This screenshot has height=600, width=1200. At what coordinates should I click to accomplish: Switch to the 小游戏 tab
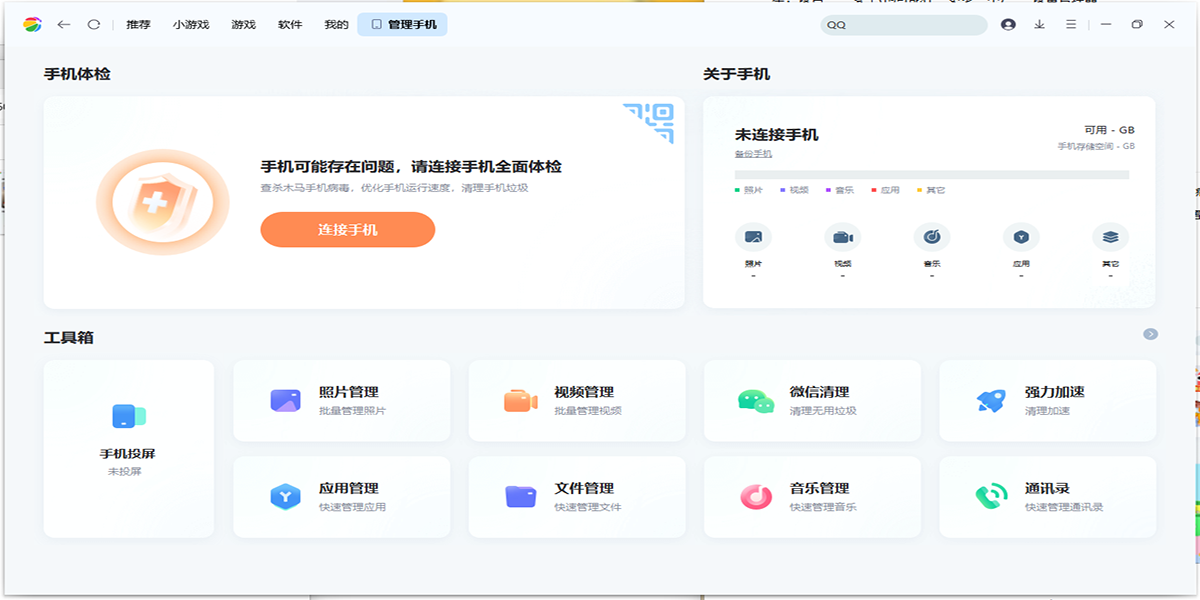190,24
